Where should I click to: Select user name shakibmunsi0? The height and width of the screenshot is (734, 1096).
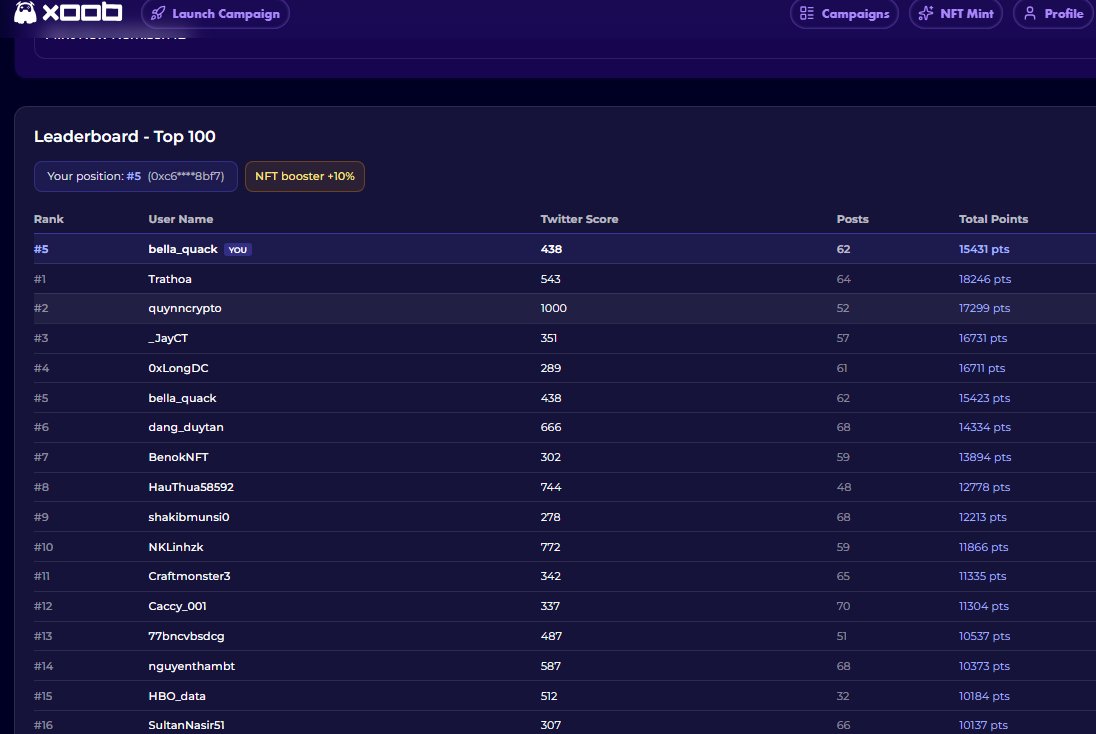(189, 517)
